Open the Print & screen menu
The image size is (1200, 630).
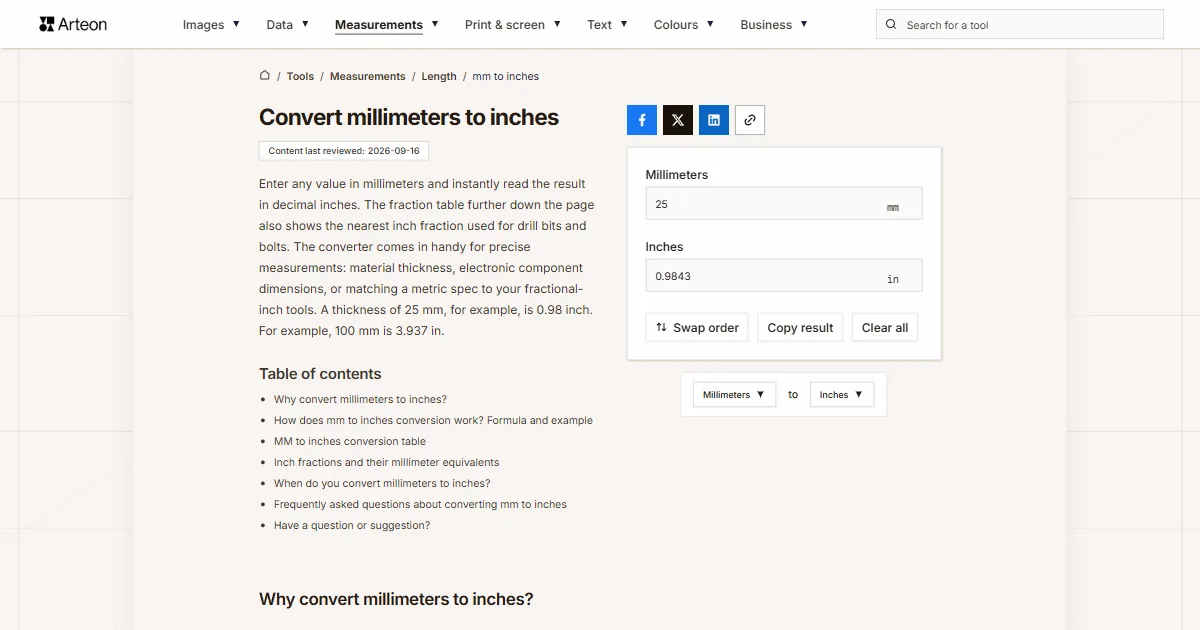tap(513, 24)
